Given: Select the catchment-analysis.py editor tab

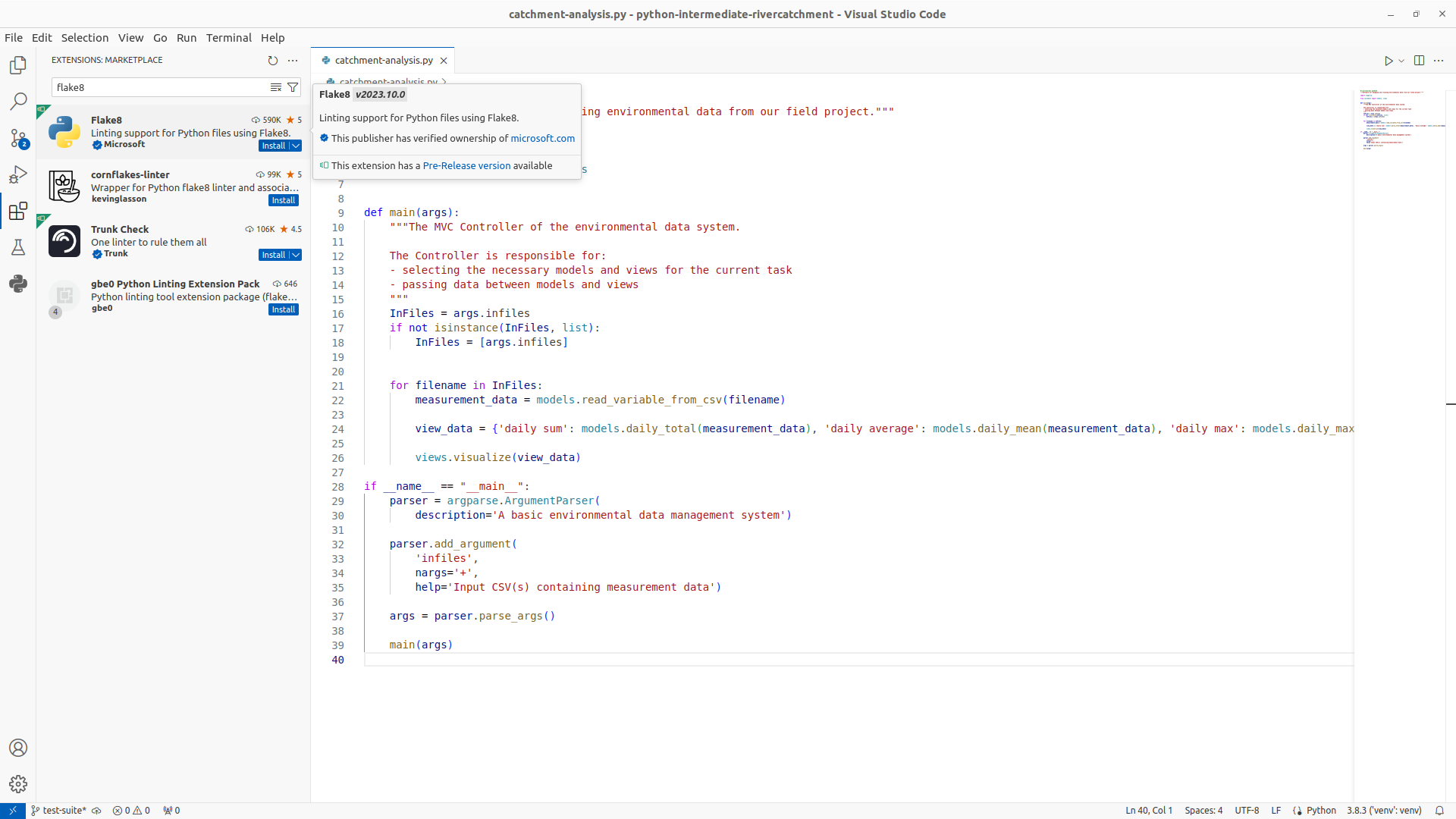Looking at the screenshot, I should pyautogui.click(x=384, y=60).
